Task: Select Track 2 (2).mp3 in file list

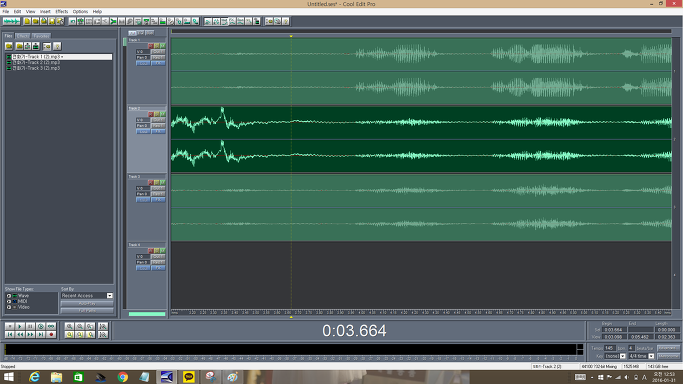Action: coord(36,63)
